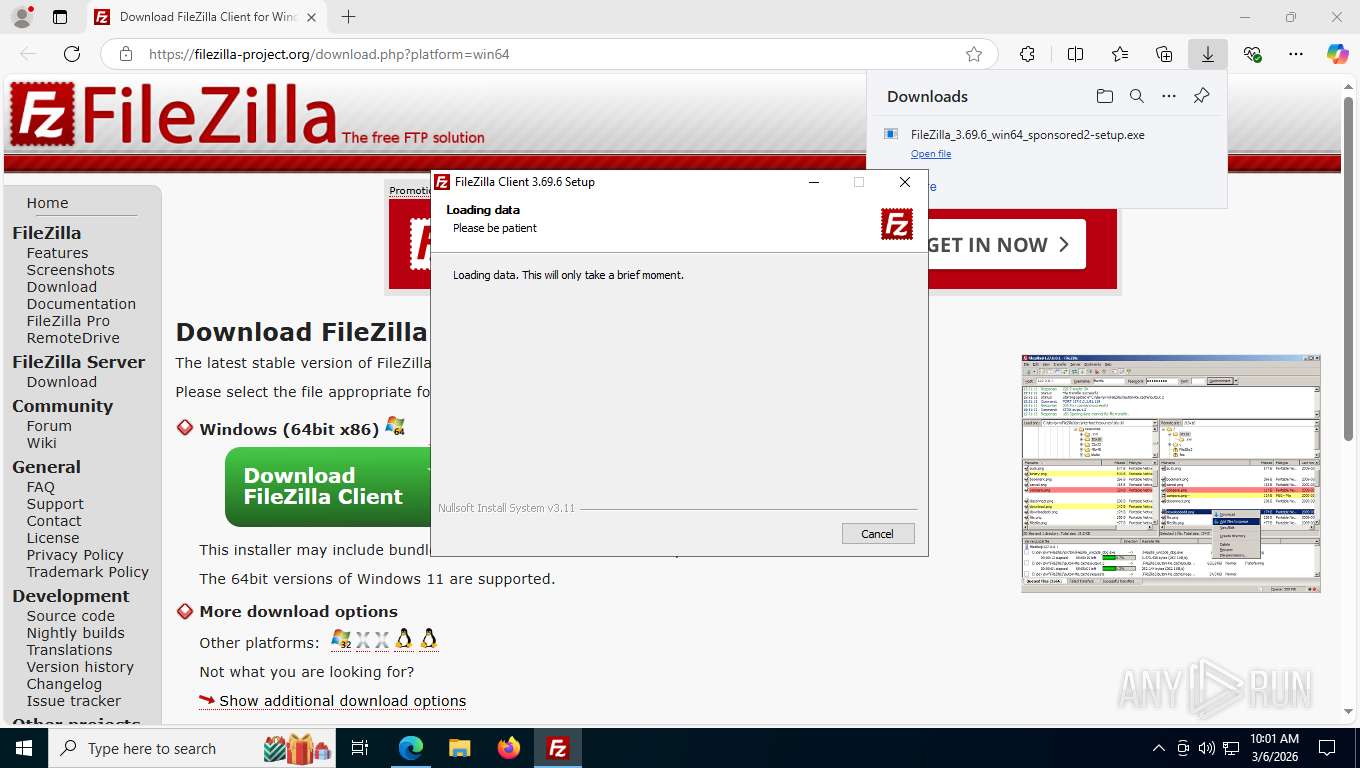Screen dimensions: 1360x768
Task: Open Contact sidebar link
Action: click(x=54, y=521)
